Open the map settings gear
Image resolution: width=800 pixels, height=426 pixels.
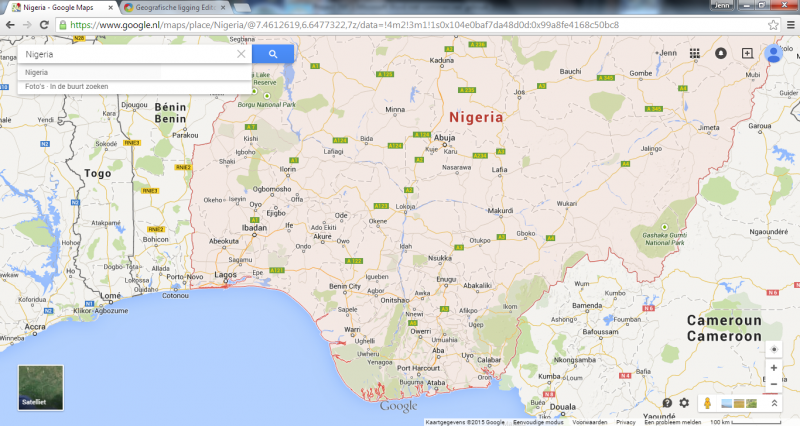684,403
